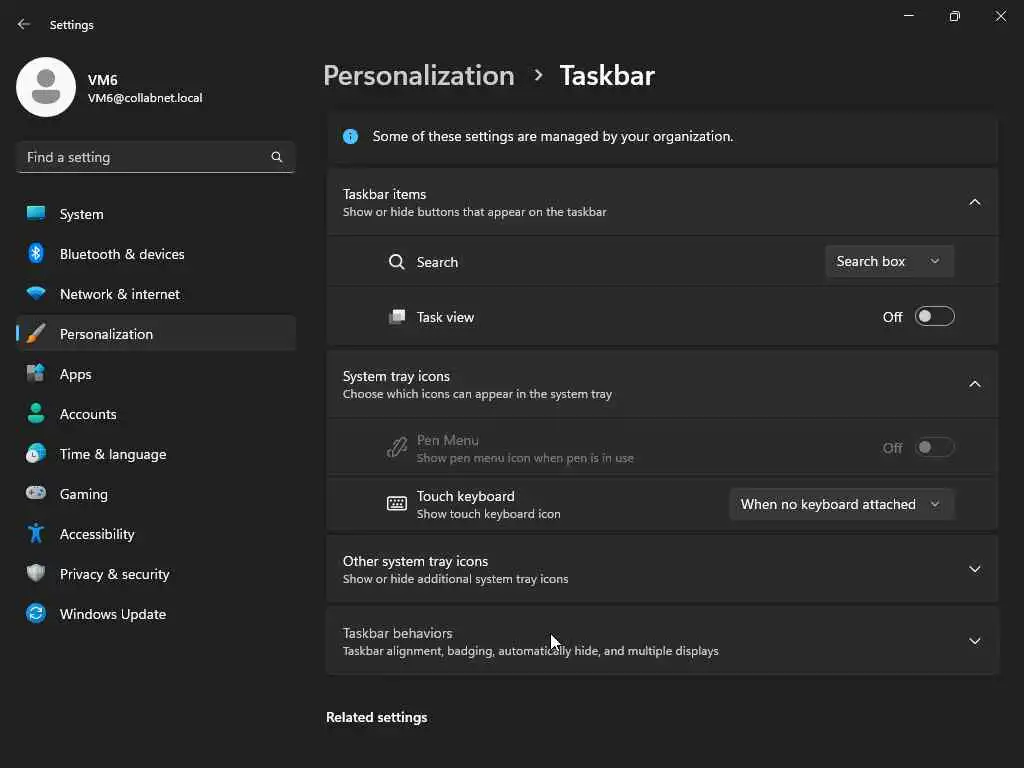Click the Personalization breadcrumb link
The height and width of the screenshot is (768, 1024).
pyautogui.click(x=419, y=76)
